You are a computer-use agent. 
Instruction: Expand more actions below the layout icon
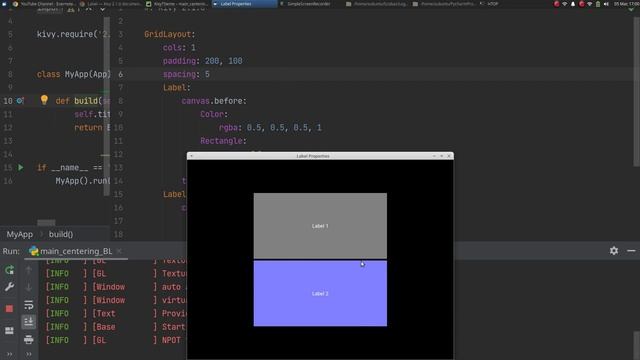click(9, 354)
